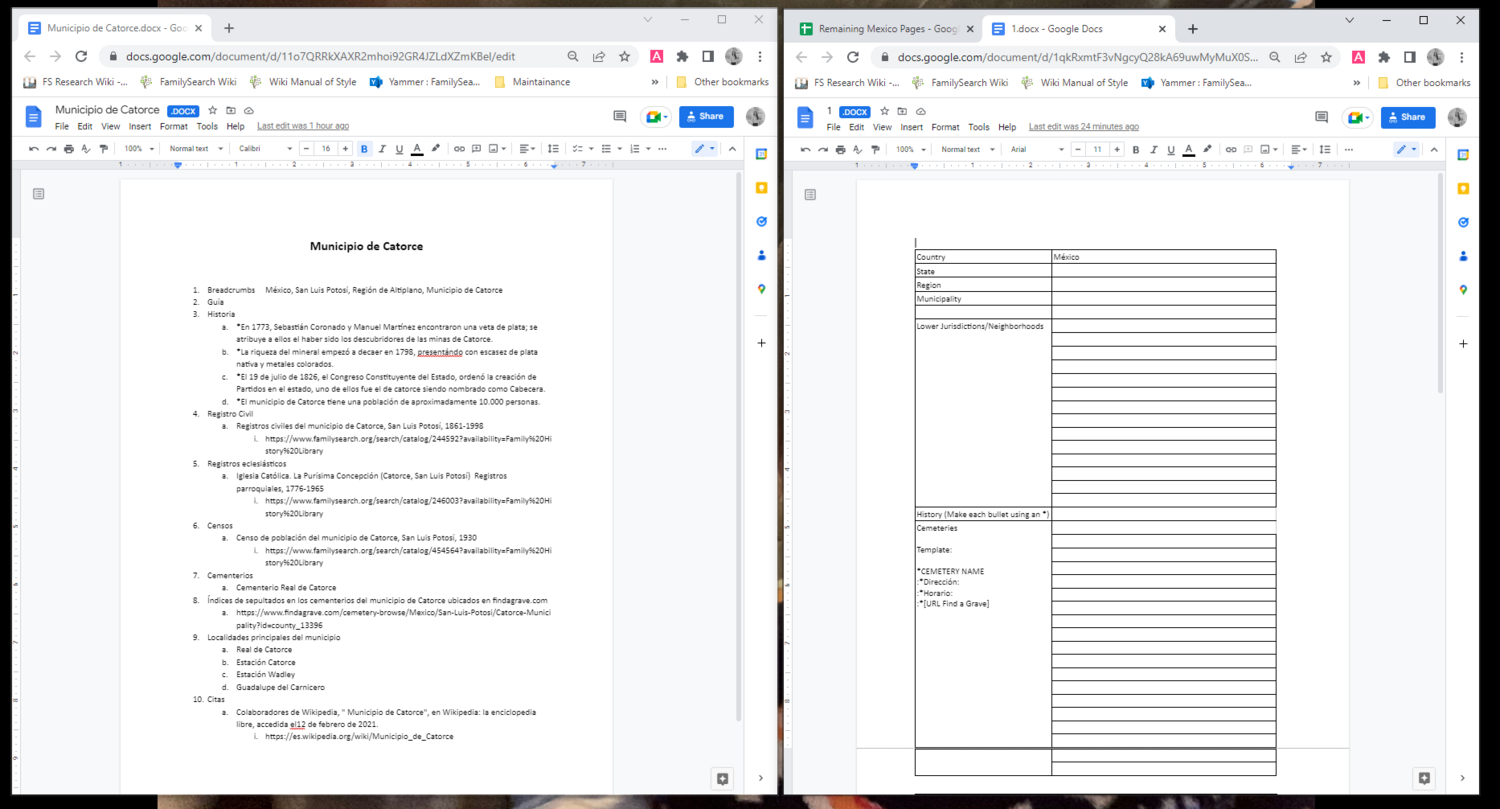Image resolution: width=1500 pixels, height=809 pixels.
Task: Toggle underline in the right document
Action: pyautogui.click(x=1170, y=148)
